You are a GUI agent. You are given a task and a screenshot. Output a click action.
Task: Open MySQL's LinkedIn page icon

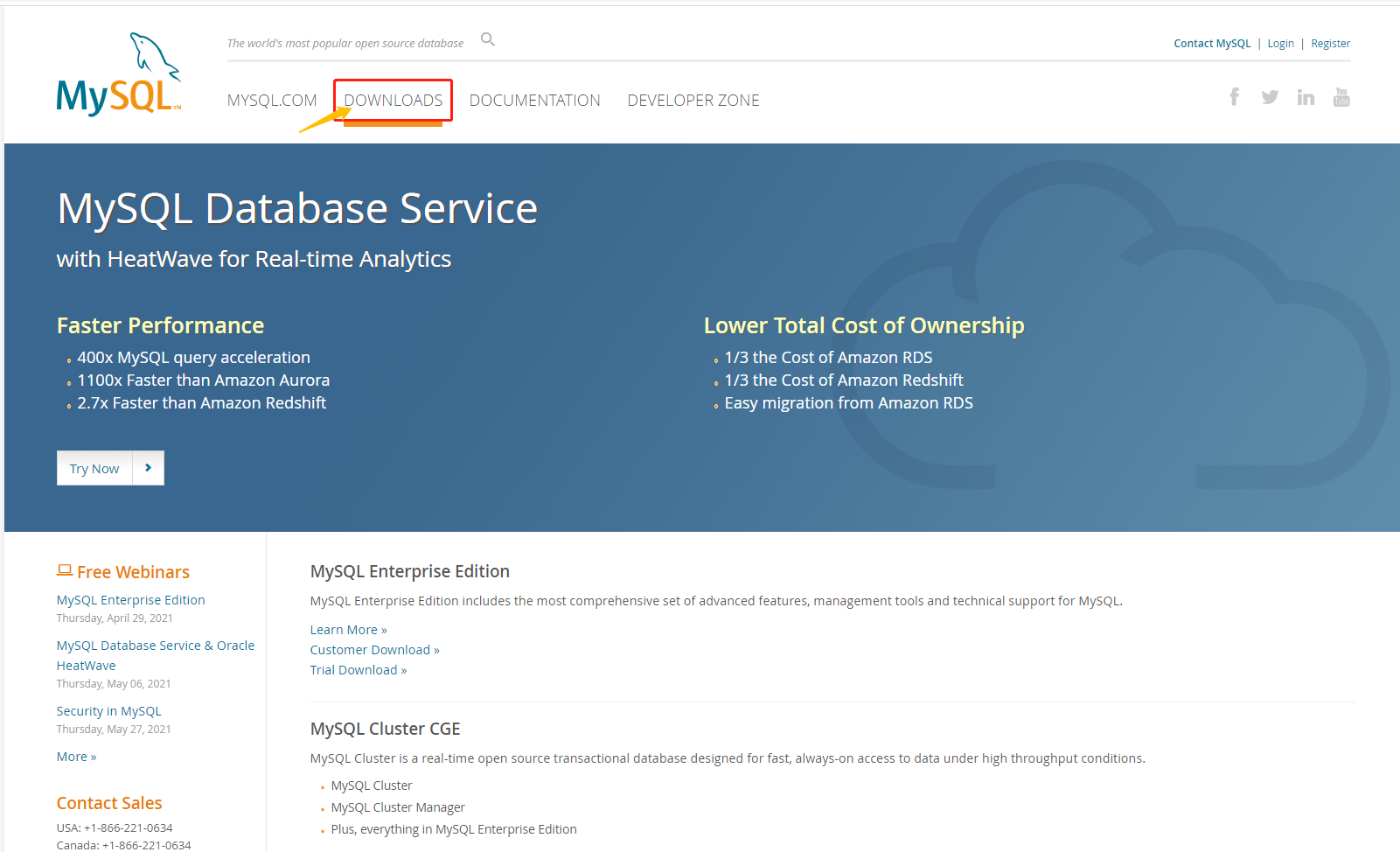(1306, 97)
